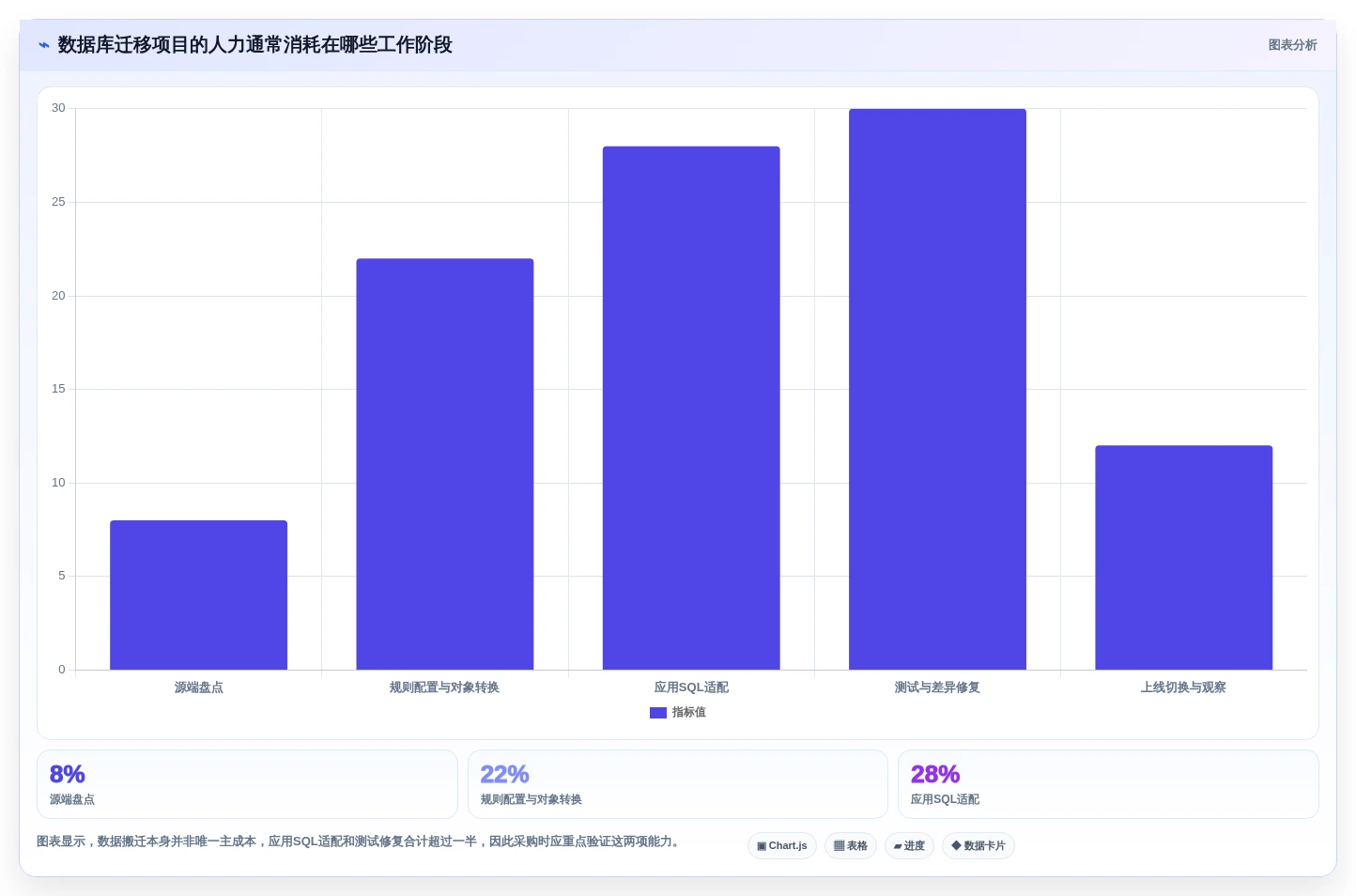Select the 进度 tag chip
This screenshot has width=1356, height=896.
click(x=909, y=846)
